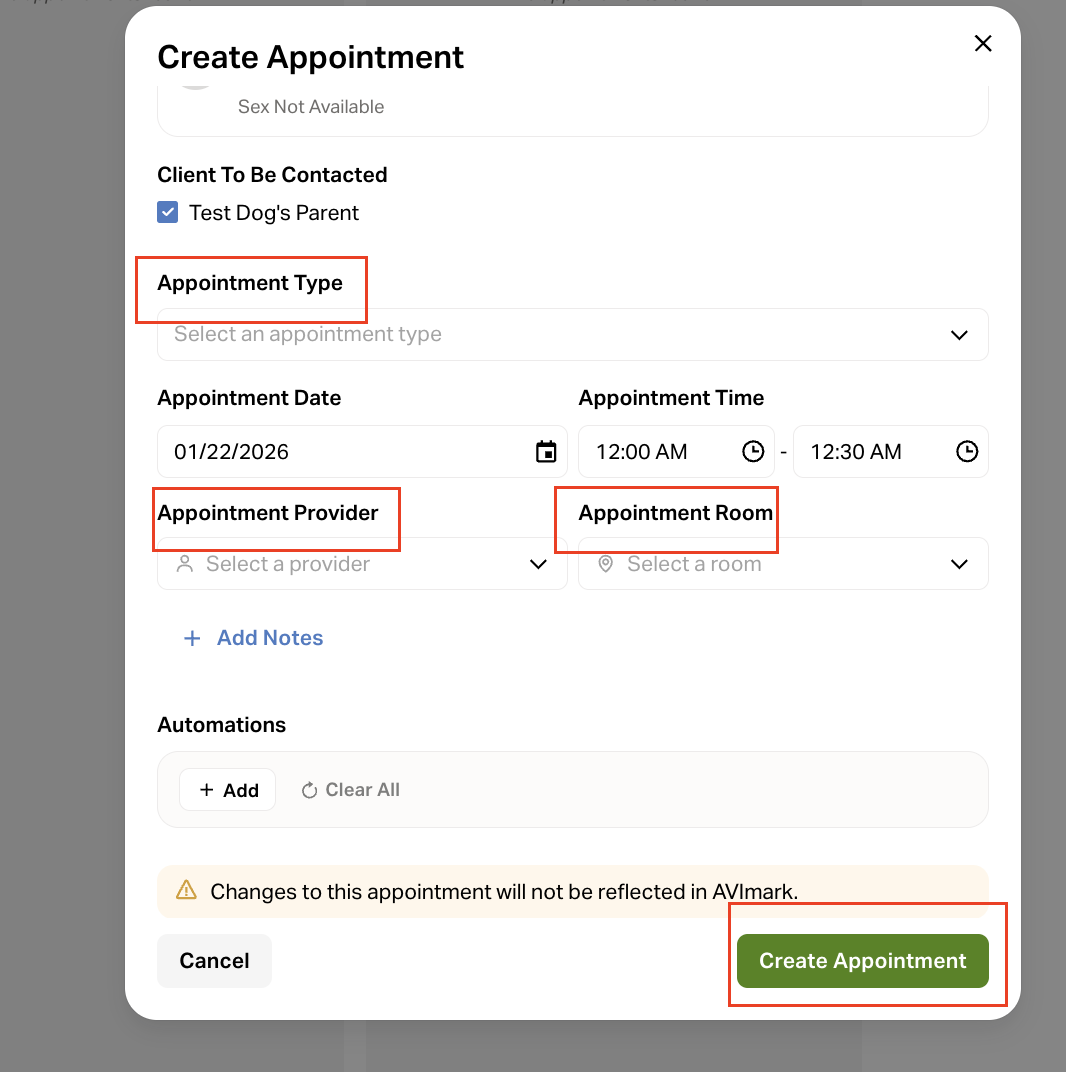Click the Add Notes link
Viewport: 1066px width, 1072px height.
tap(270, 638)
